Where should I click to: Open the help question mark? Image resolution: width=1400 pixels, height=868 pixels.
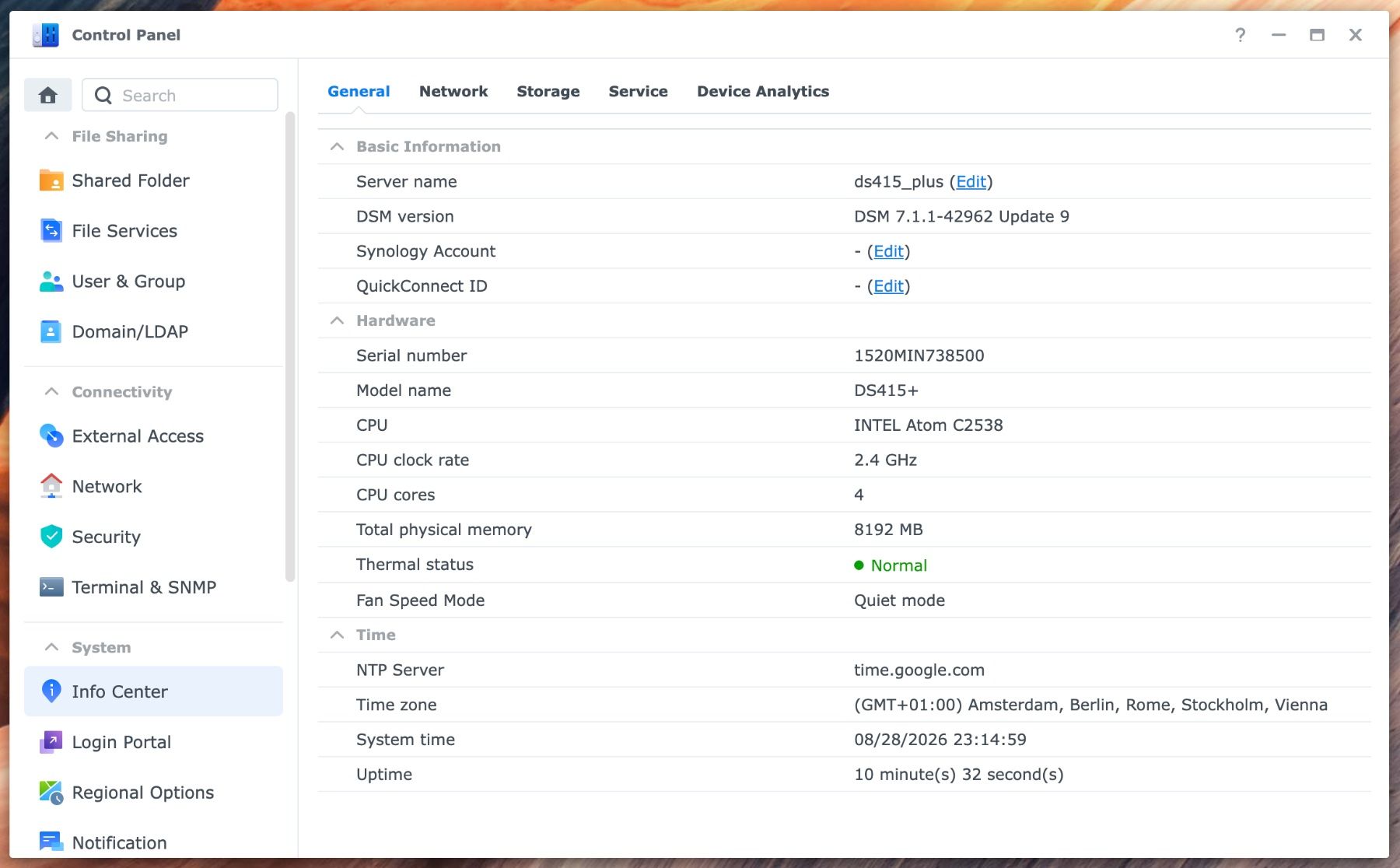pos(1241,35)
